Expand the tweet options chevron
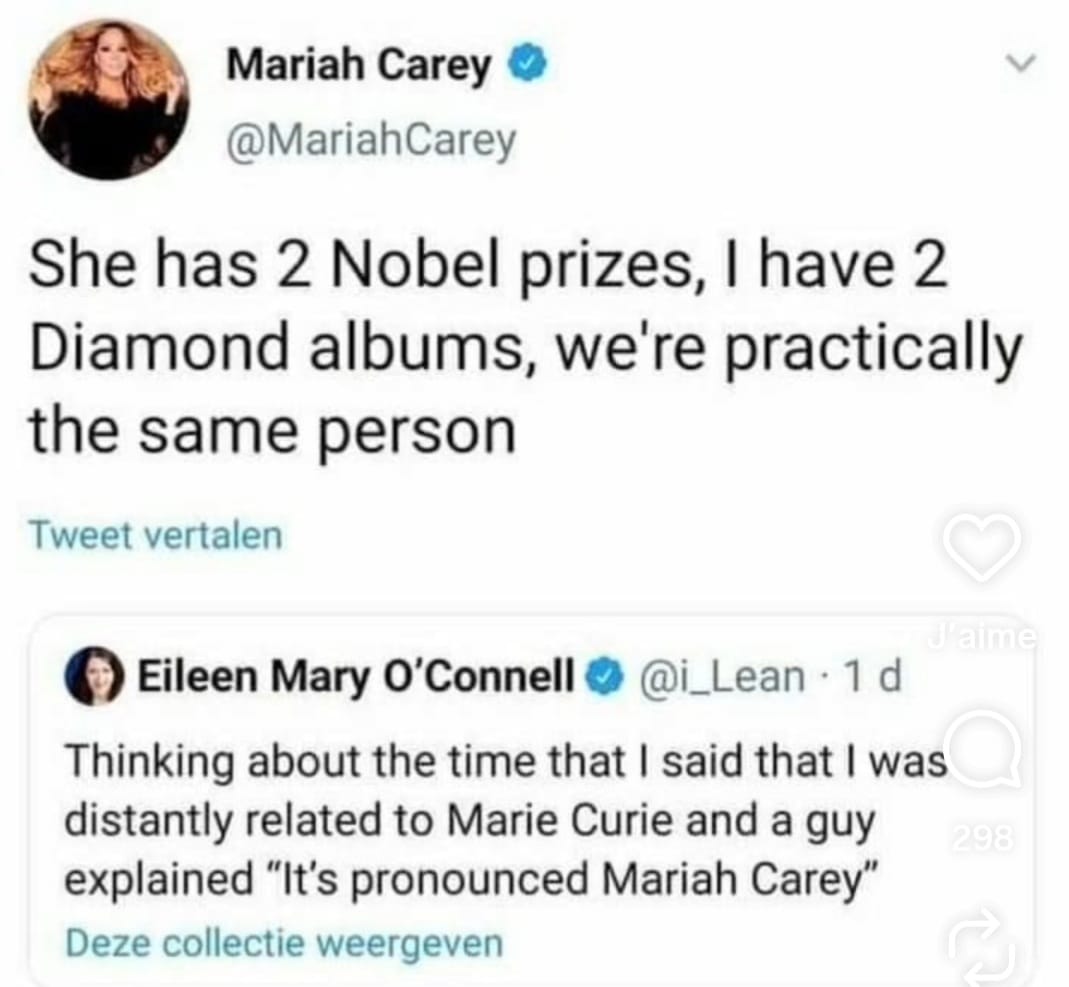This screenshot has height=987, width=1069. (1020, 61)
